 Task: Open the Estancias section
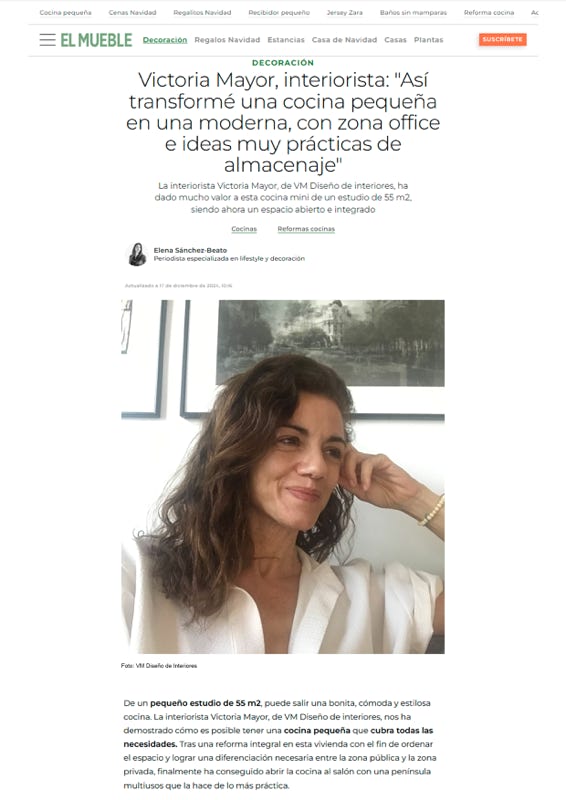click(286, 40)
